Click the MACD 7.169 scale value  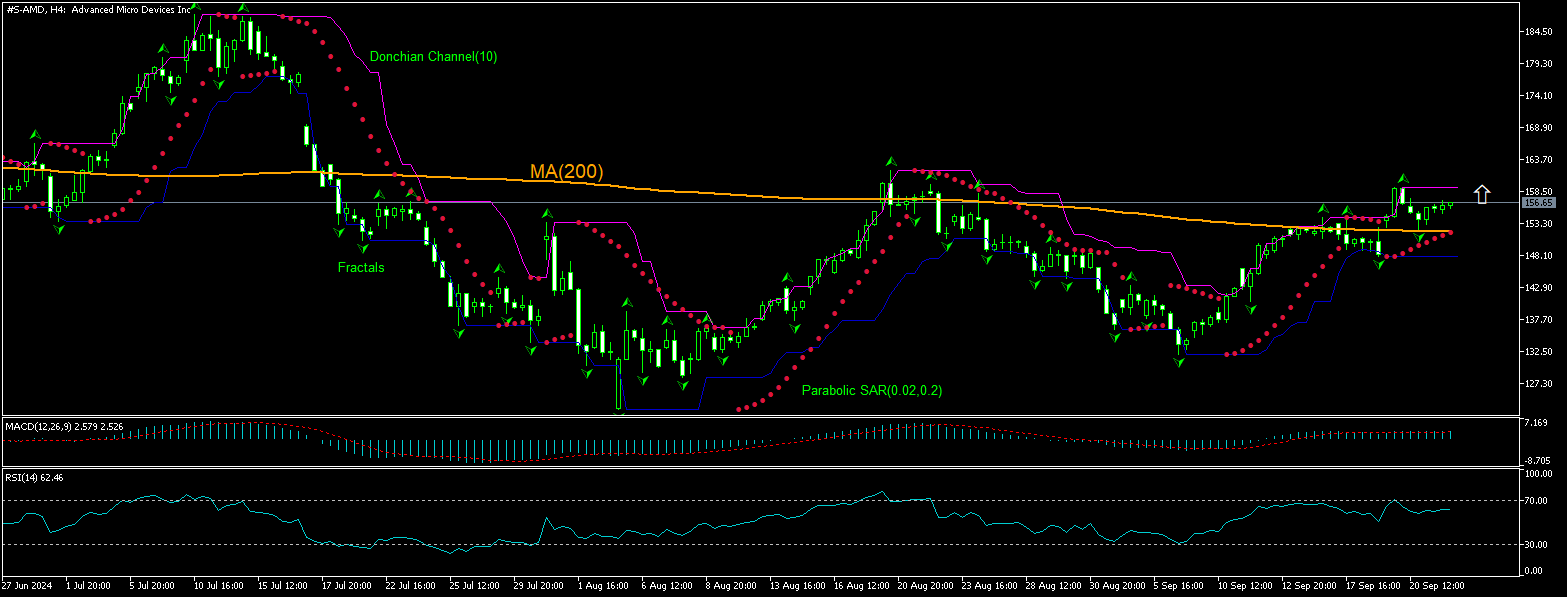[x=1534, y=424]
